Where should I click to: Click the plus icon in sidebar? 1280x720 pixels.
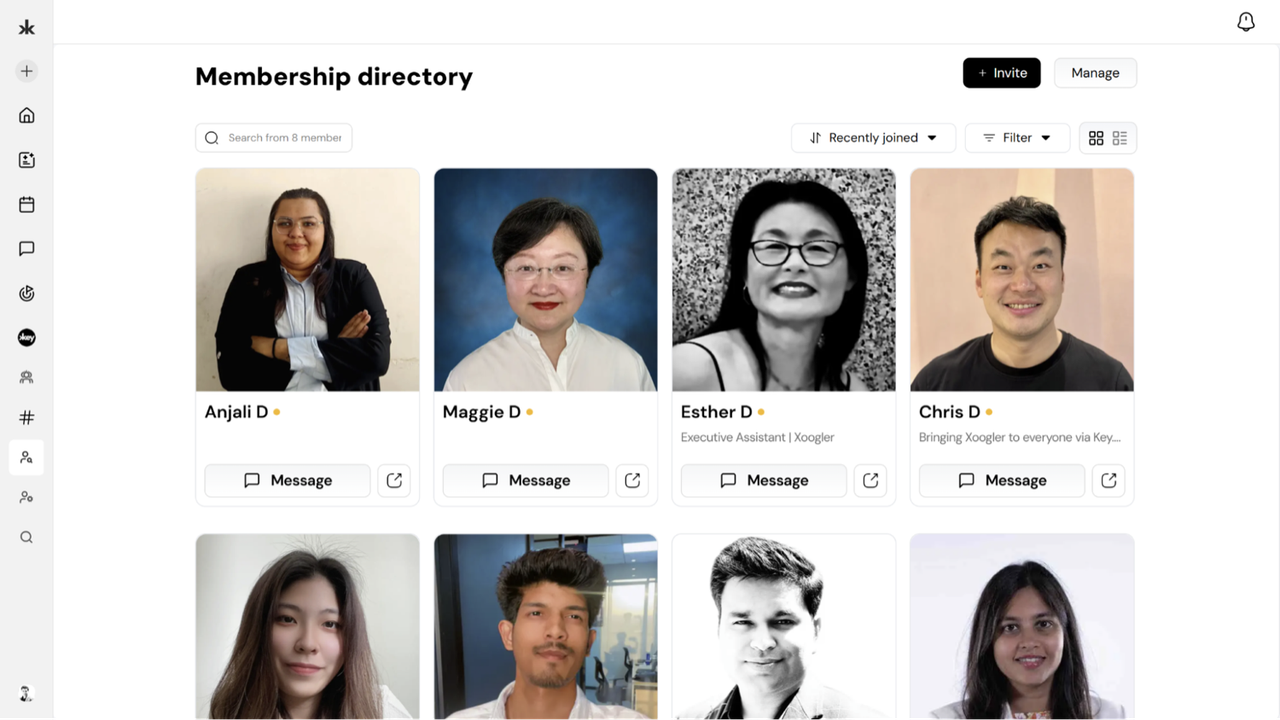coord(27,71)
